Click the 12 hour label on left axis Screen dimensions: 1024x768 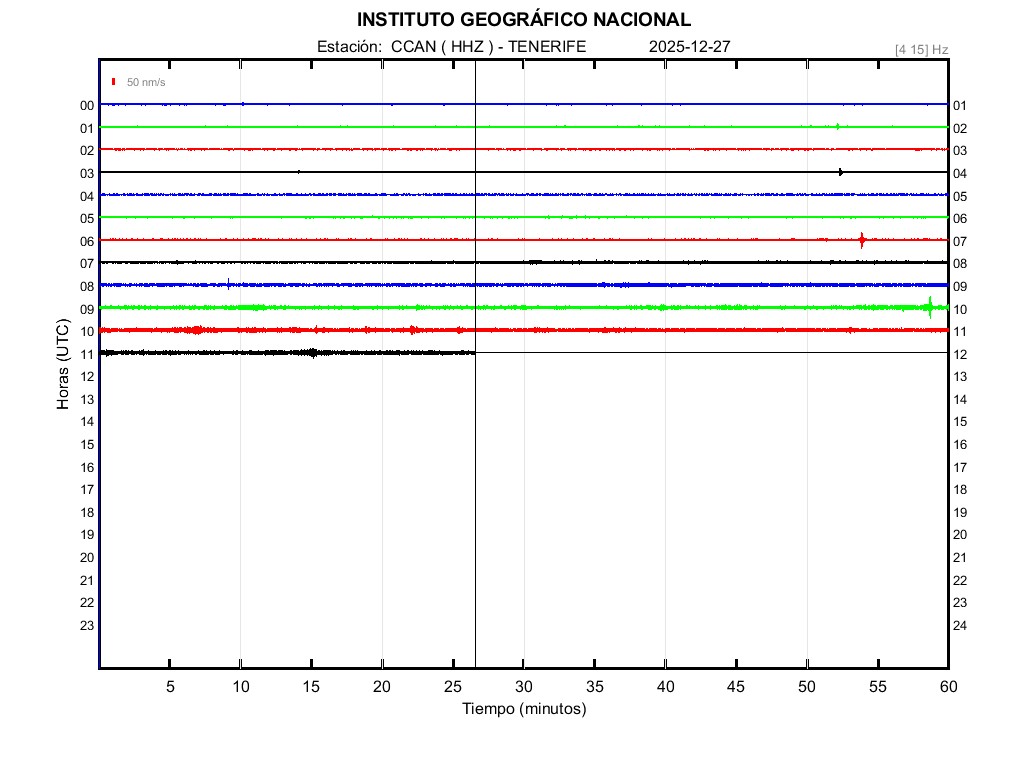point(87,376)
